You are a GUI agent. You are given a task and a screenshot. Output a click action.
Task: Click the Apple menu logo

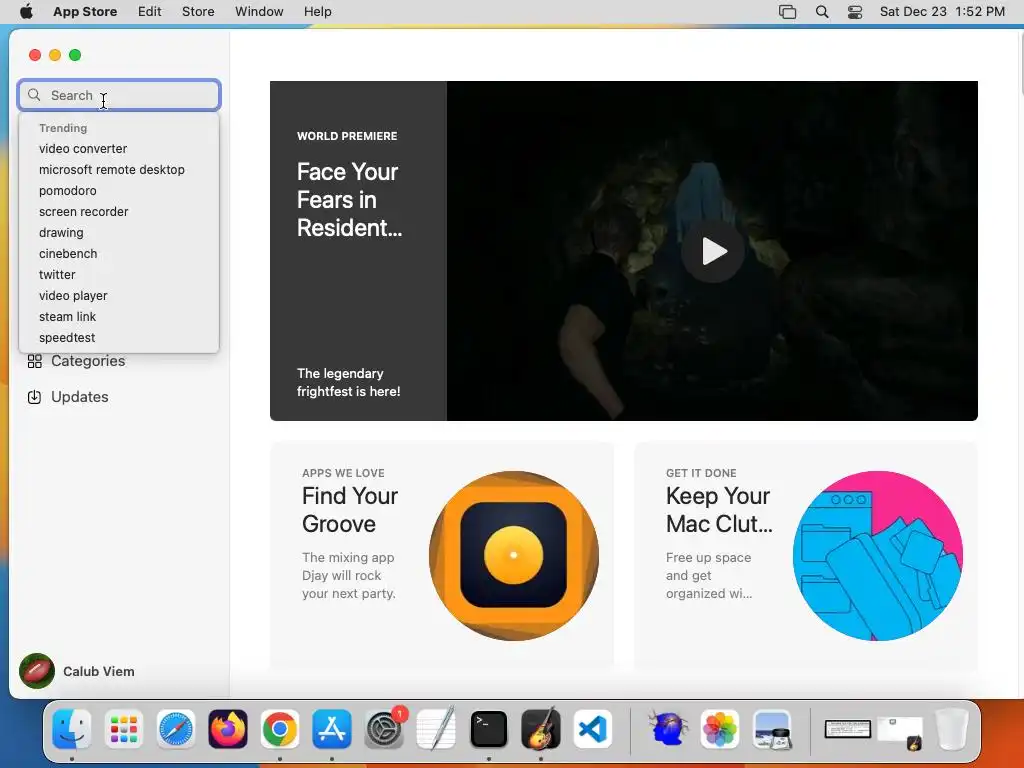tap(26, 12)
